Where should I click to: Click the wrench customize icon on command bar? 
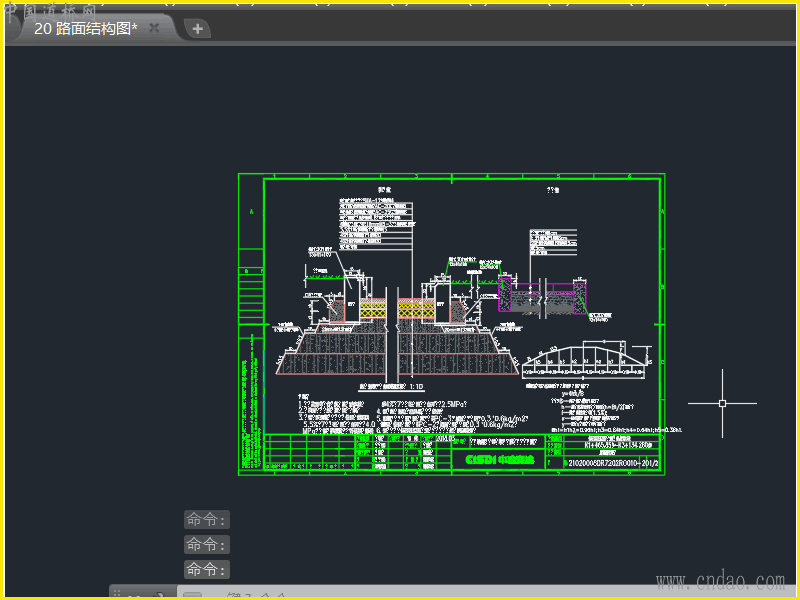tap(160, 596)
